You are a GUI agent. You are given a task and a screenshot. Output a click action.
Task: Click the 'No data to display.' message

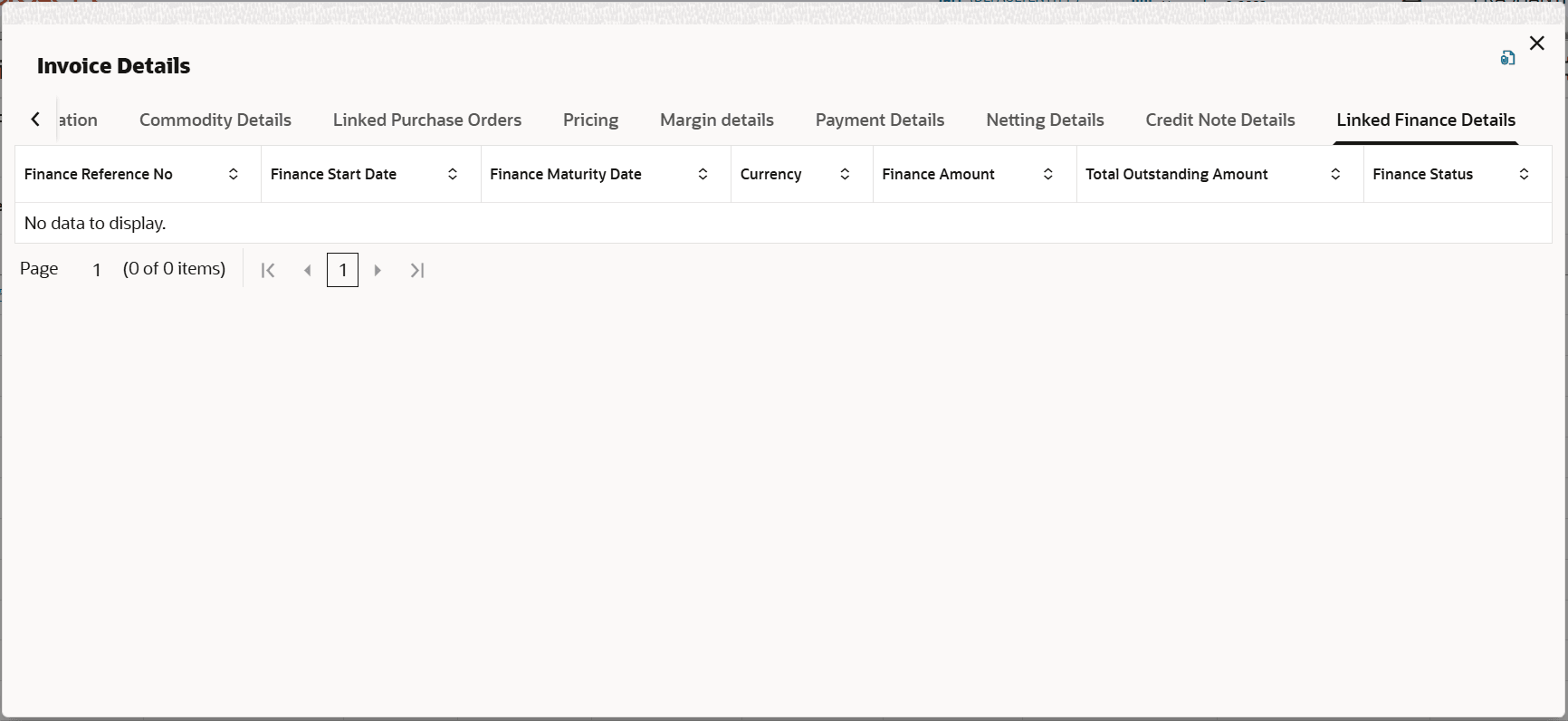click(x=95, y=223)
